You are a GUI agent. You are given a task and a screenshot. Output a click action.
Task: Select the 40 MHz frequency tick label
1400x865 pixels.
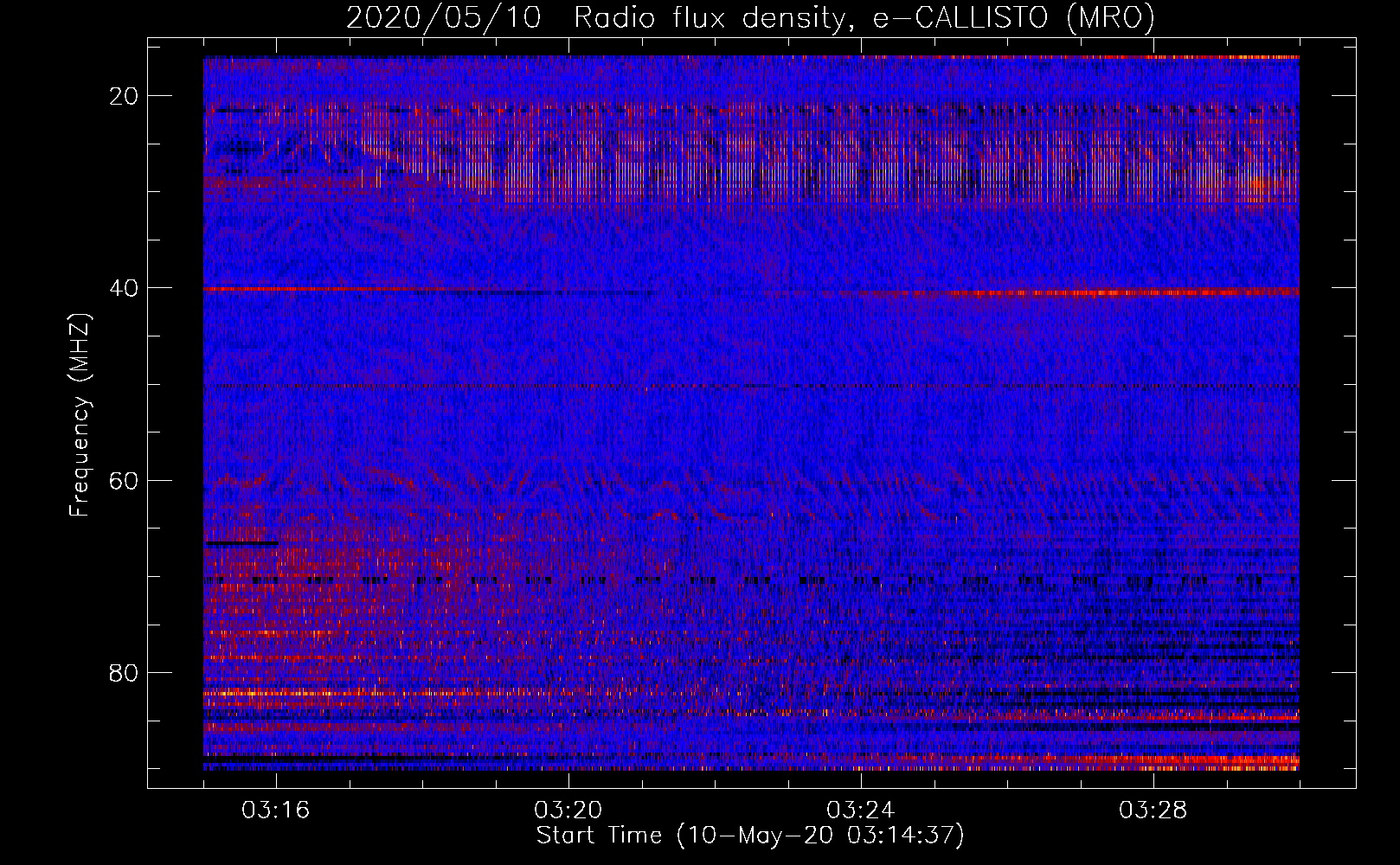coord(124,288)
